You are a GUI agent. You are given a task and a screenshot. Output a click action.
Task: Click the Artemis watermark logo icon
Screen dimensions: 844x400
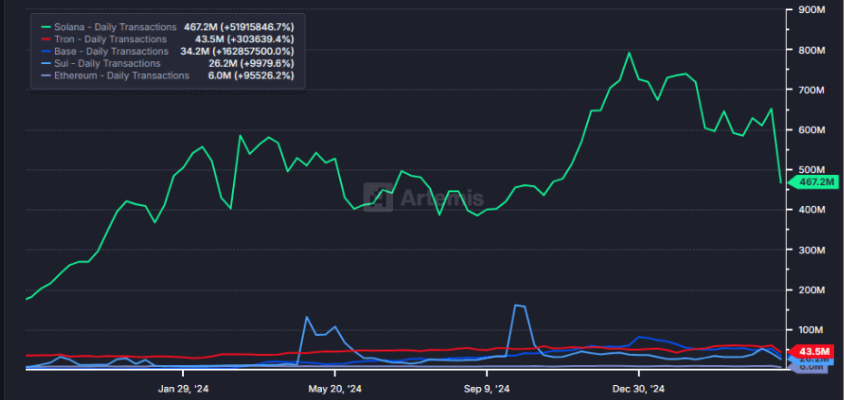point(378,197)
